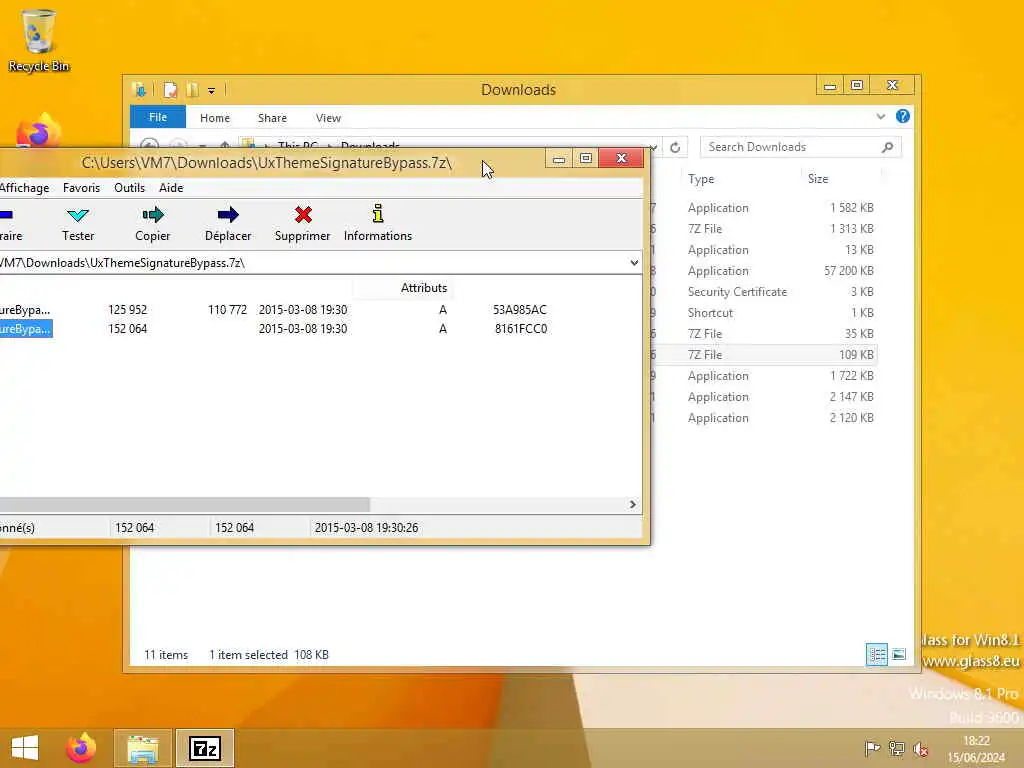Select the Application row sized 2 120 KB
This screenshot has height=768, width=1024.
click(764, 417)
